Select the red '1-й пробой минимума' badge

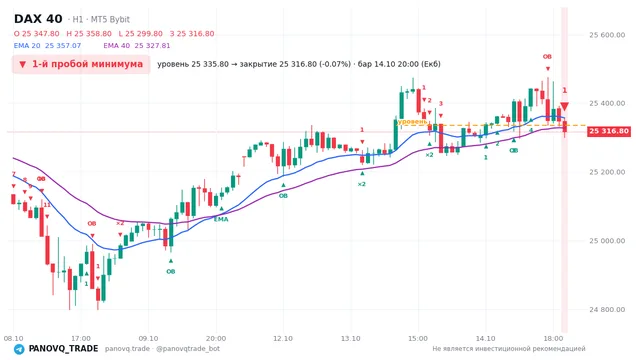(x=81, y=64)
